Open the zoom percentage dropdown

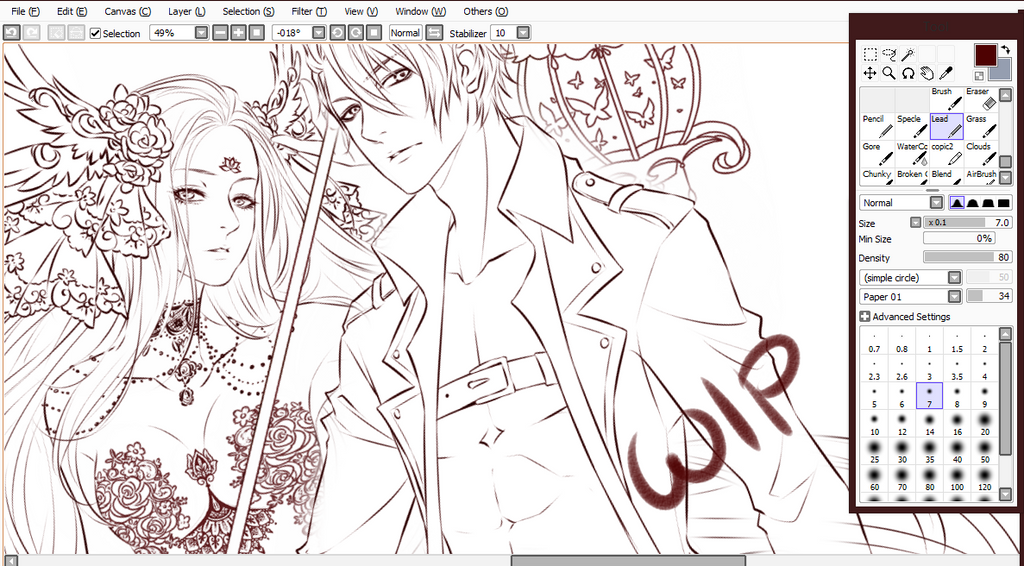pos(202,33)
